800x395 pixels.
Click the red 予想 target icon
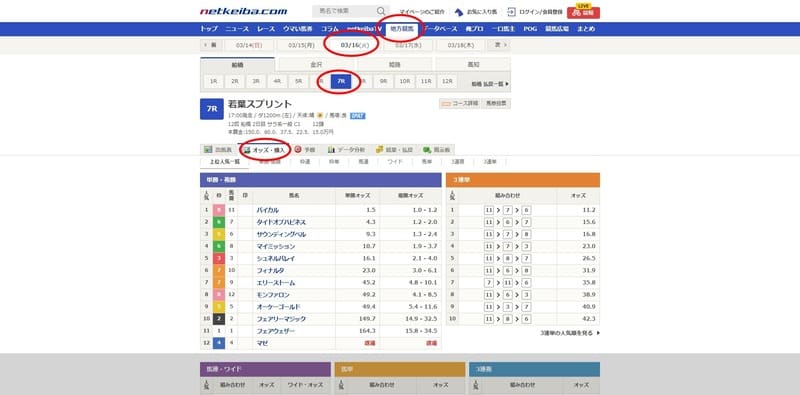tap(298, 150)
